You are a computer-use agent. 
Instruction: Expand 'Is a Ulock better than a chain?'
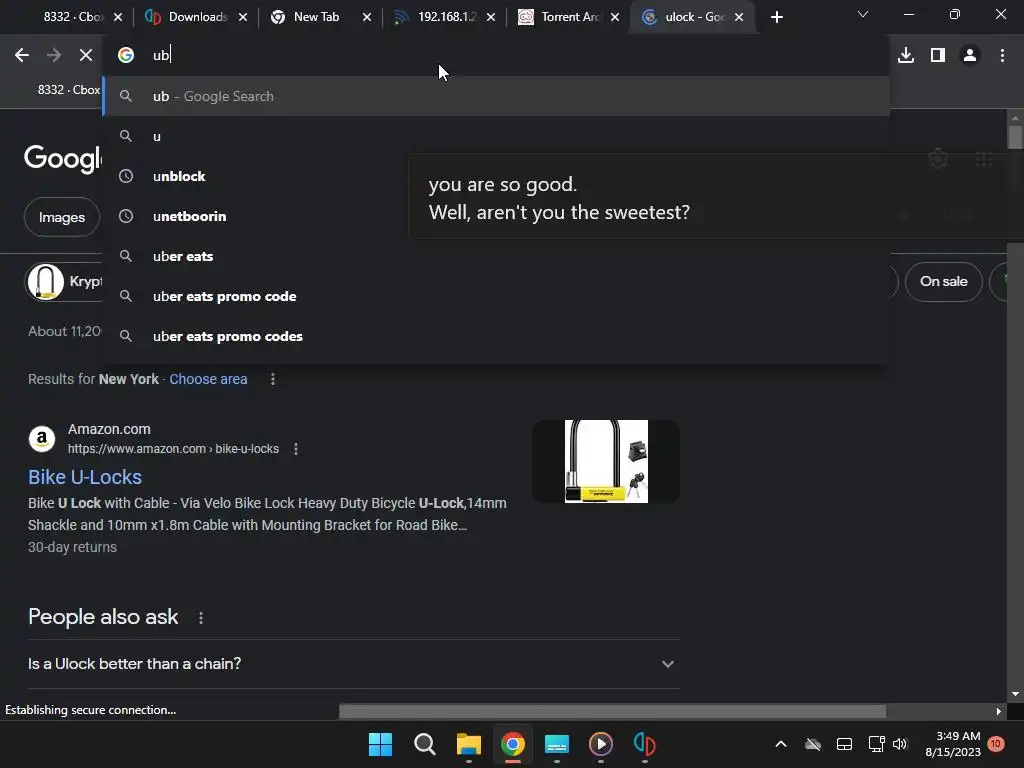coord(353,664)
